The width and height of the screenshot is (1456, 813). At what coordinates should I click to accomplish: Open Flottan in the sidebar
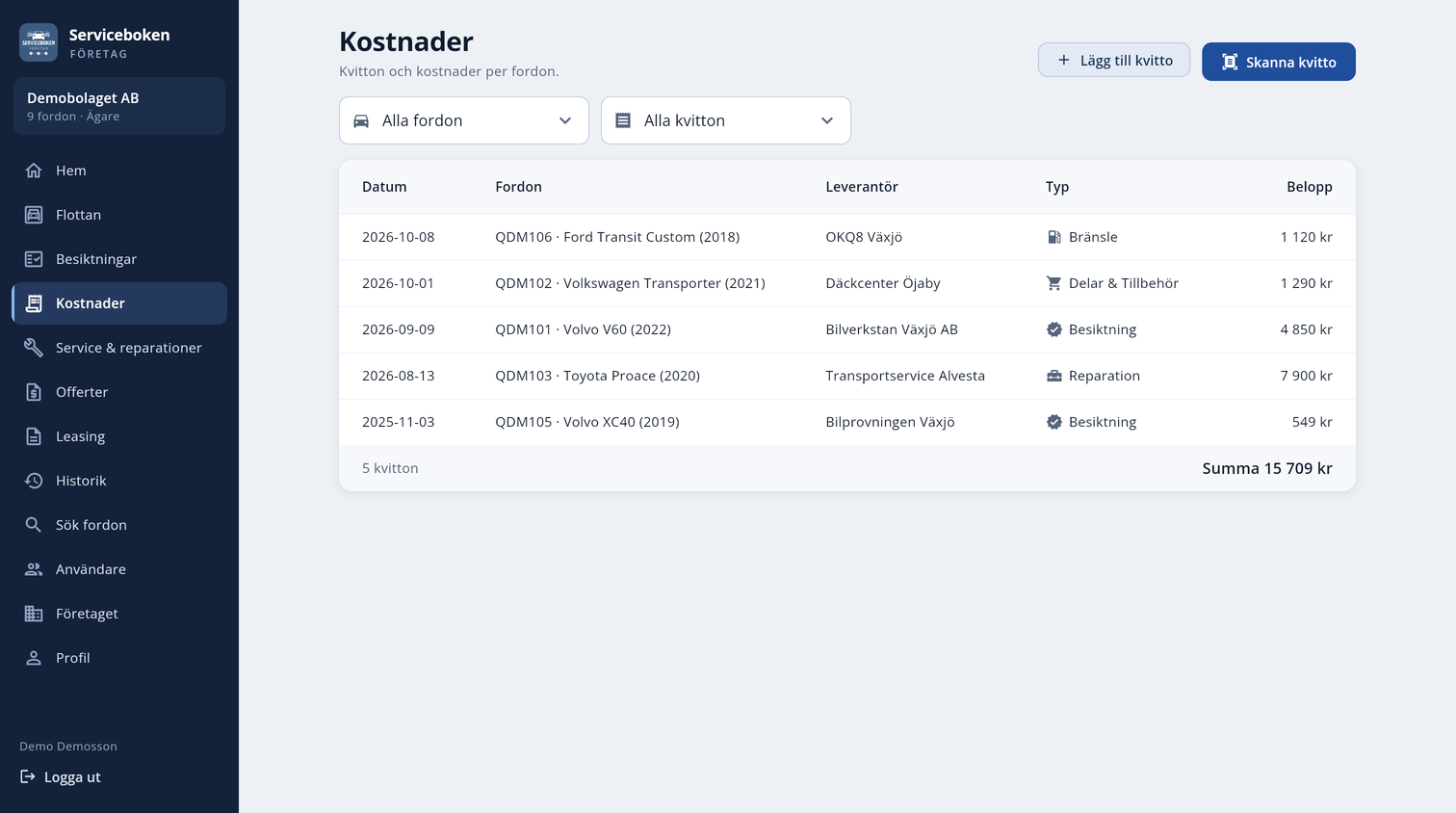pos(119,215)
